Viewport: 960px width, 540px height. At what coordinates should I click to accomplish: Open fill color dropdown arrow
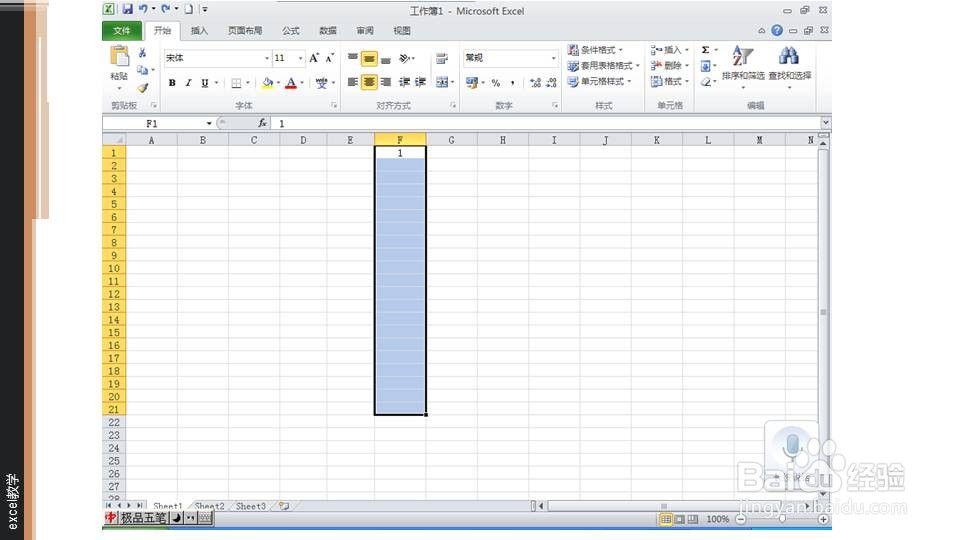[x=278, y=83]
